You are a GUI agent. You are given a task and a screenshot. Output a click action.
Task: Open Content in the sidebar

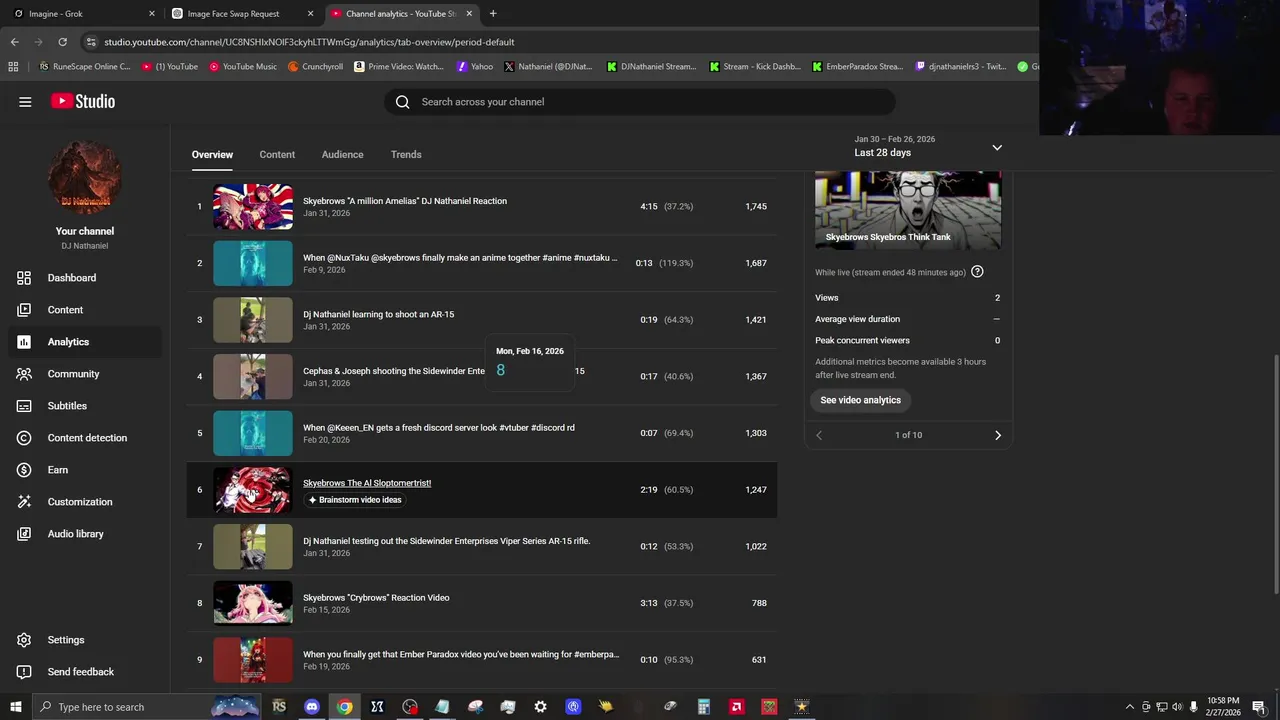(x=65, y=310)
